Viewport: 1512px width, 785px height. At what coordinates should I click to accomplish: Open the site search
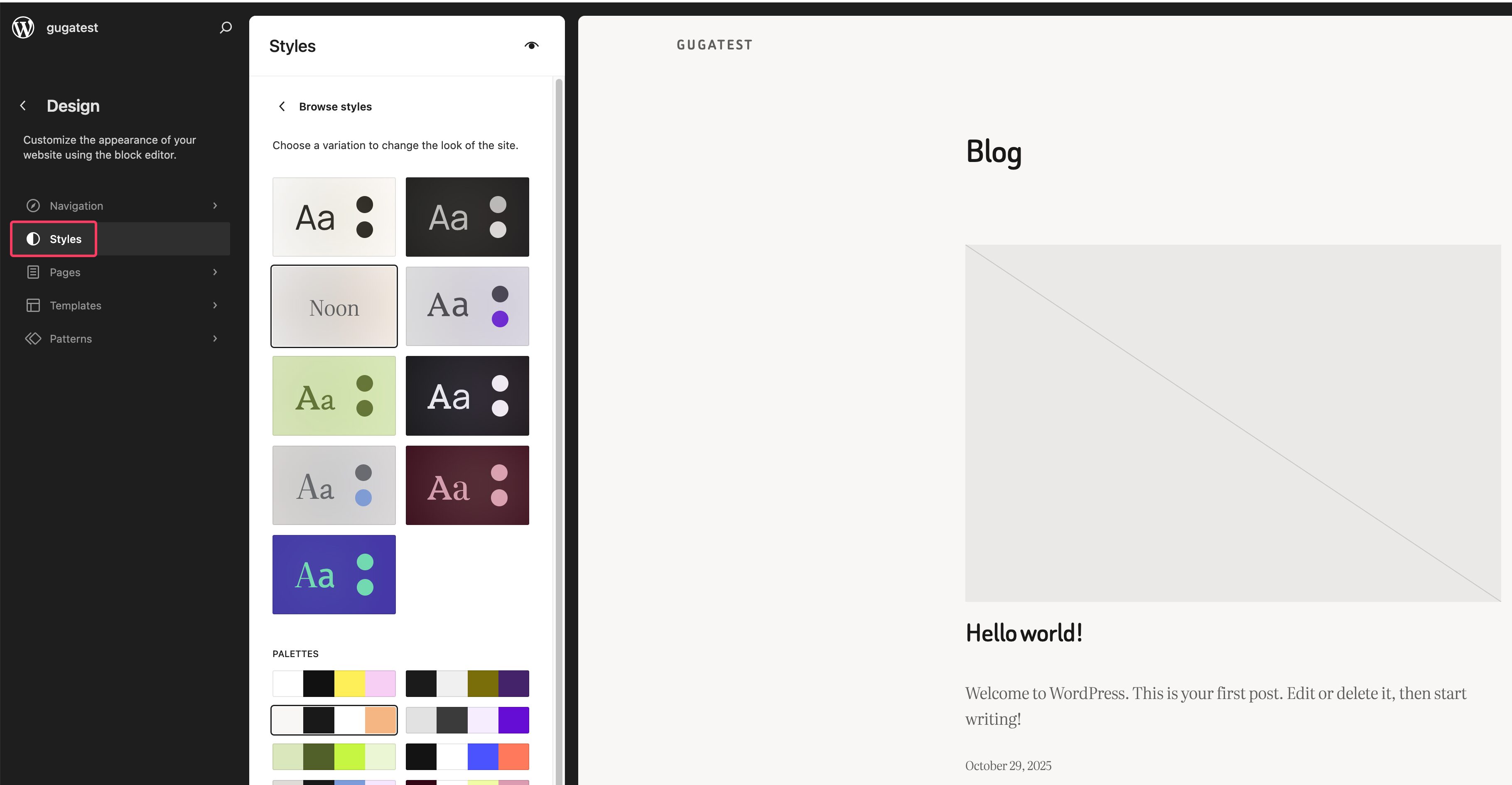pyautogui.click(x=226, y=27)
